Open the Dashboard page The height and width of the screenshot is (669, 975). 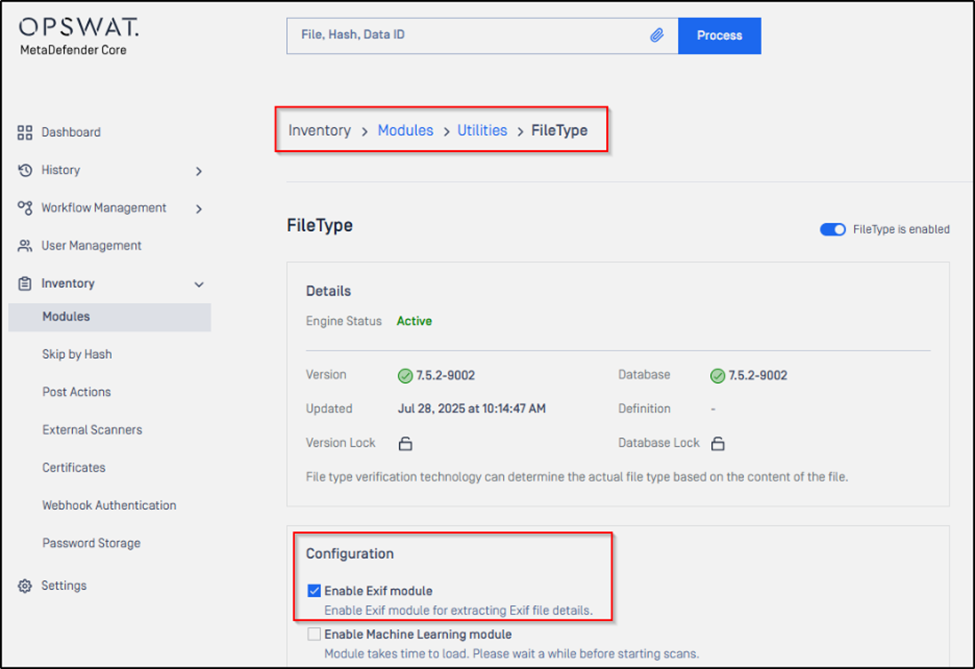(71, 132)
